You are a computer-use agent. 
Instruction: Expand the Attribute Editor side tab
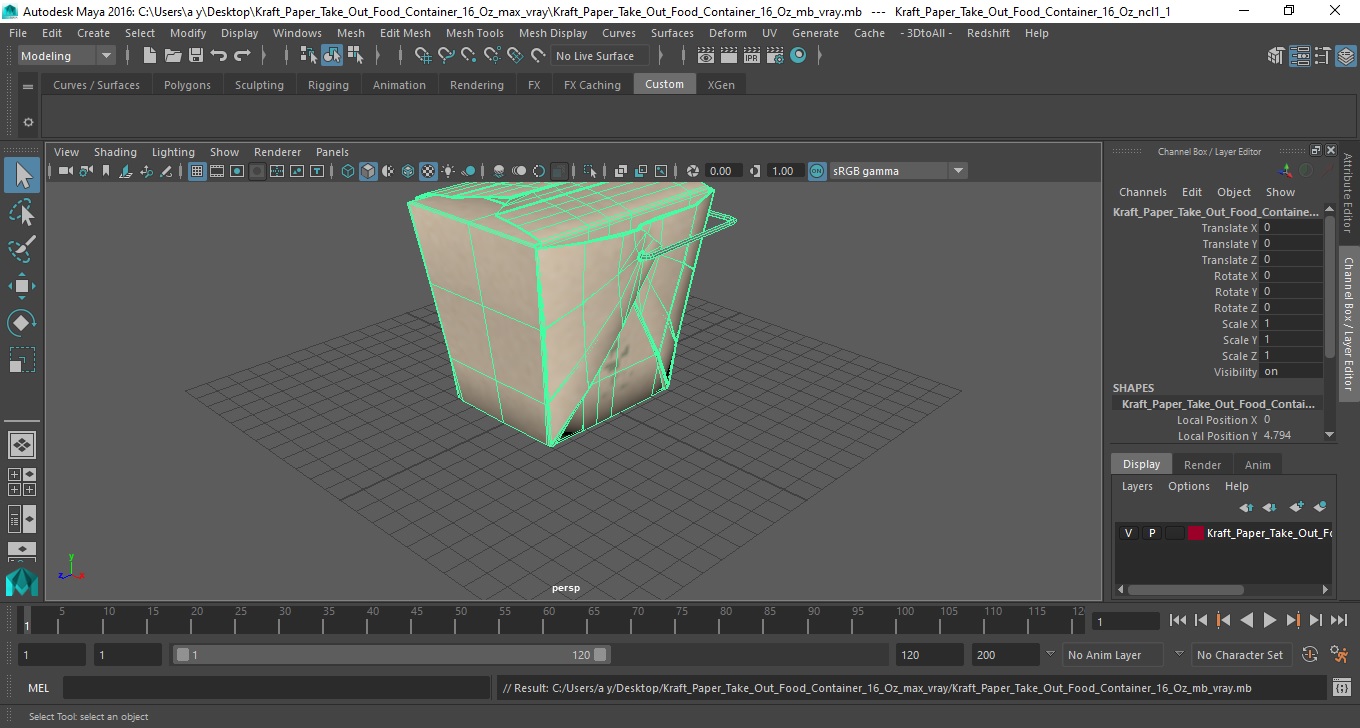[x=1348, y=194]
